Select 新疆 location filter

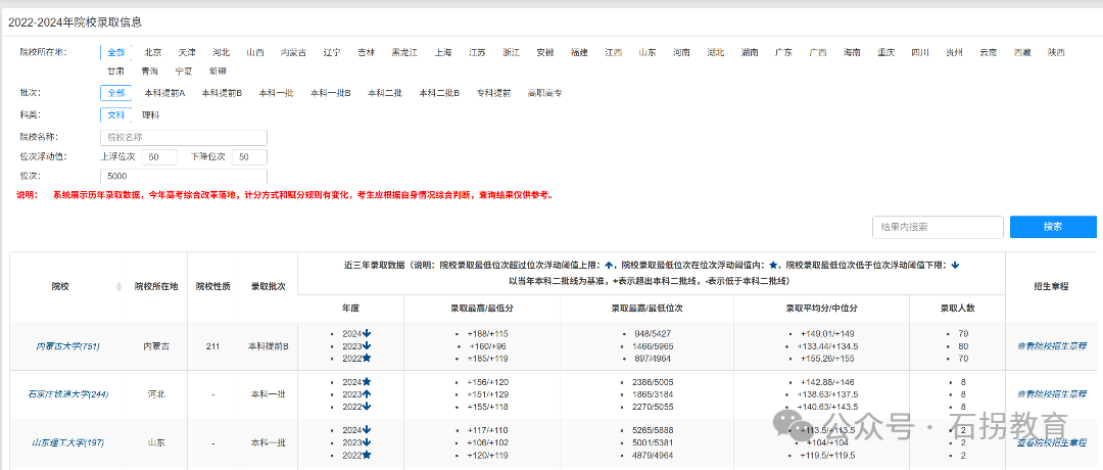pos(217,71)
